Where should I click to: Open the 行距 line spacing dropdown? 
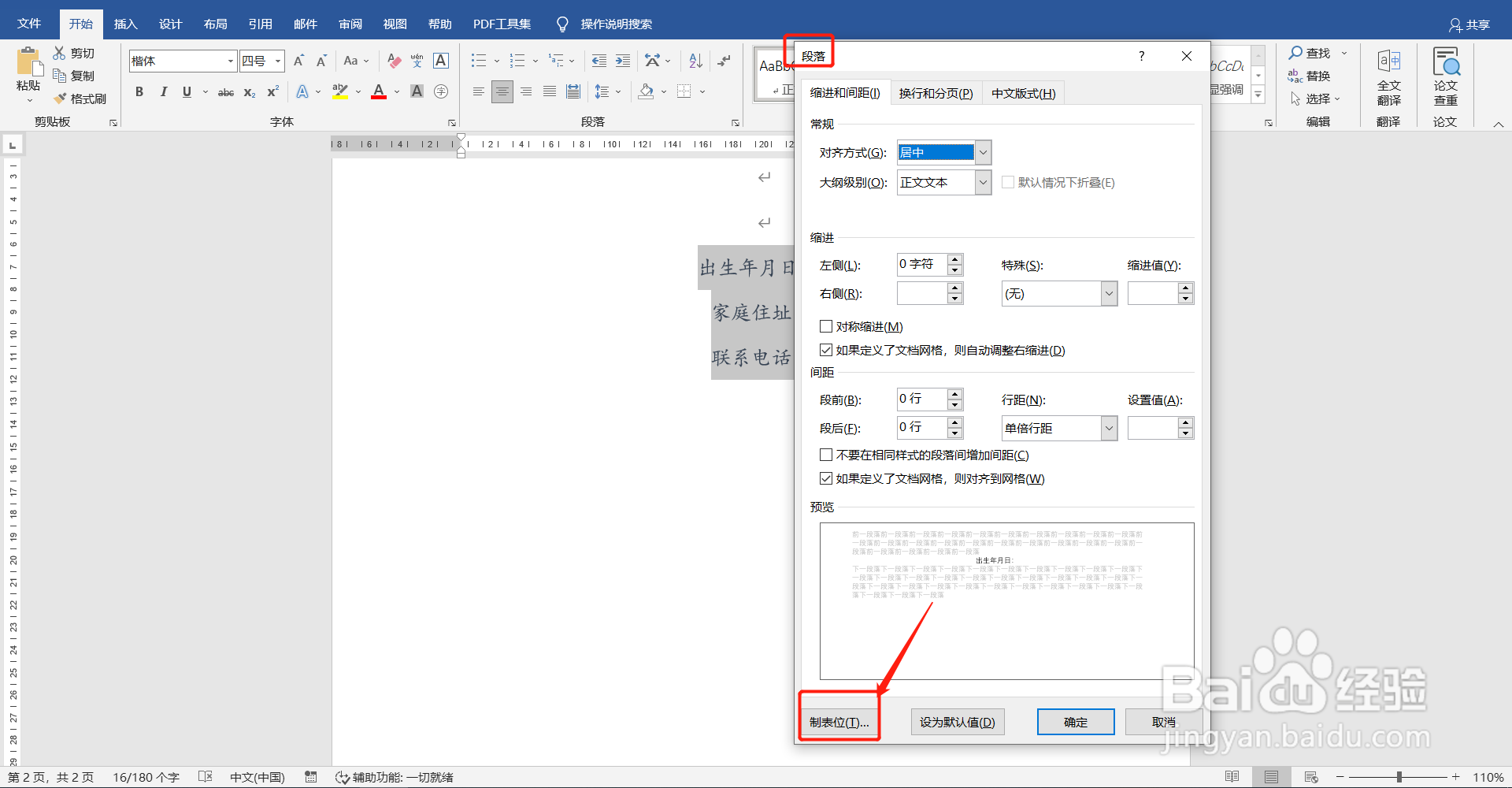pyautogui.click(x=1108, y=428)
